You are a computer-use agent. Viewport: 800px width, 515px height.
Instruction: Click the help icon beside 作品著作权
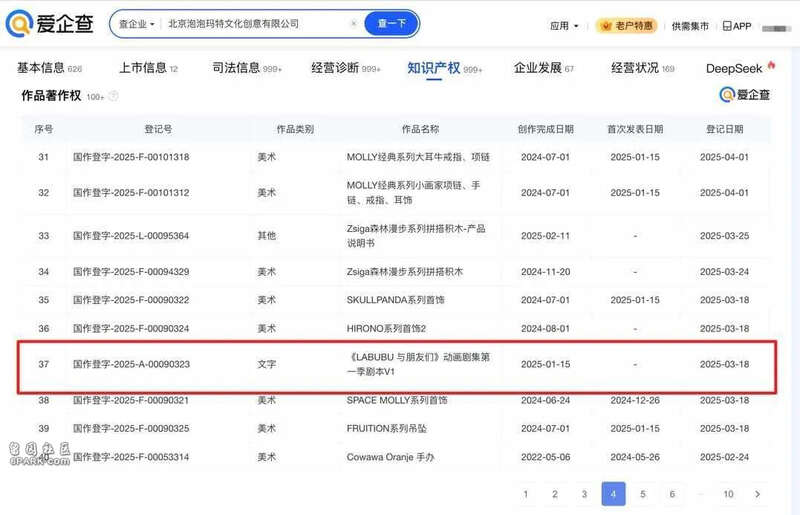tap(113, 97)
